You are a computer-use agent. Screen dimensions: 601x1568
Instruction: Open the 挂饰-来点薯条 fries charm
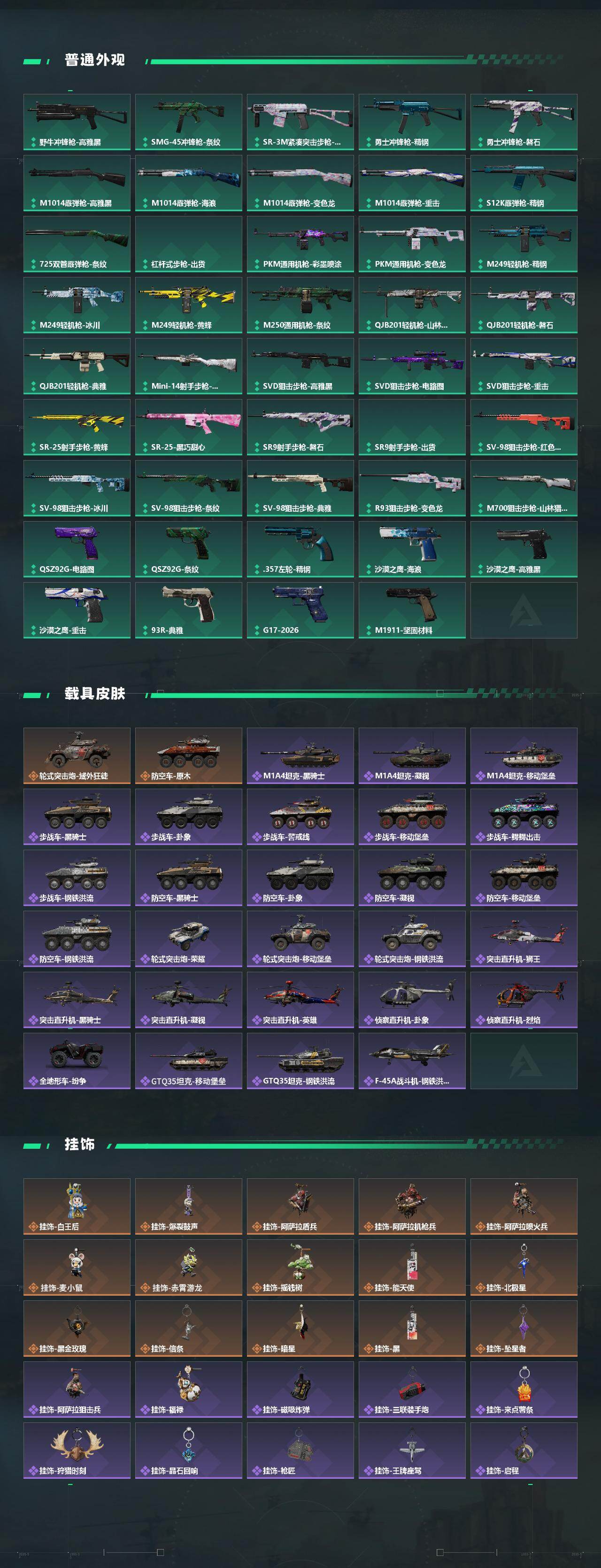coord(524,1390)
